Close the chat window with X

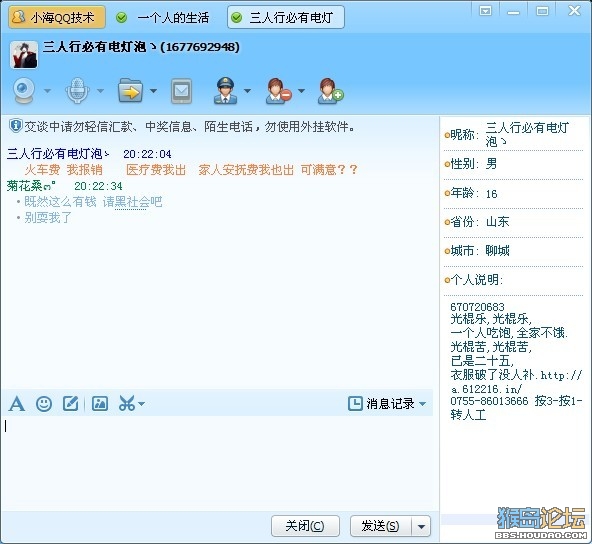click(x=574, y=11)
